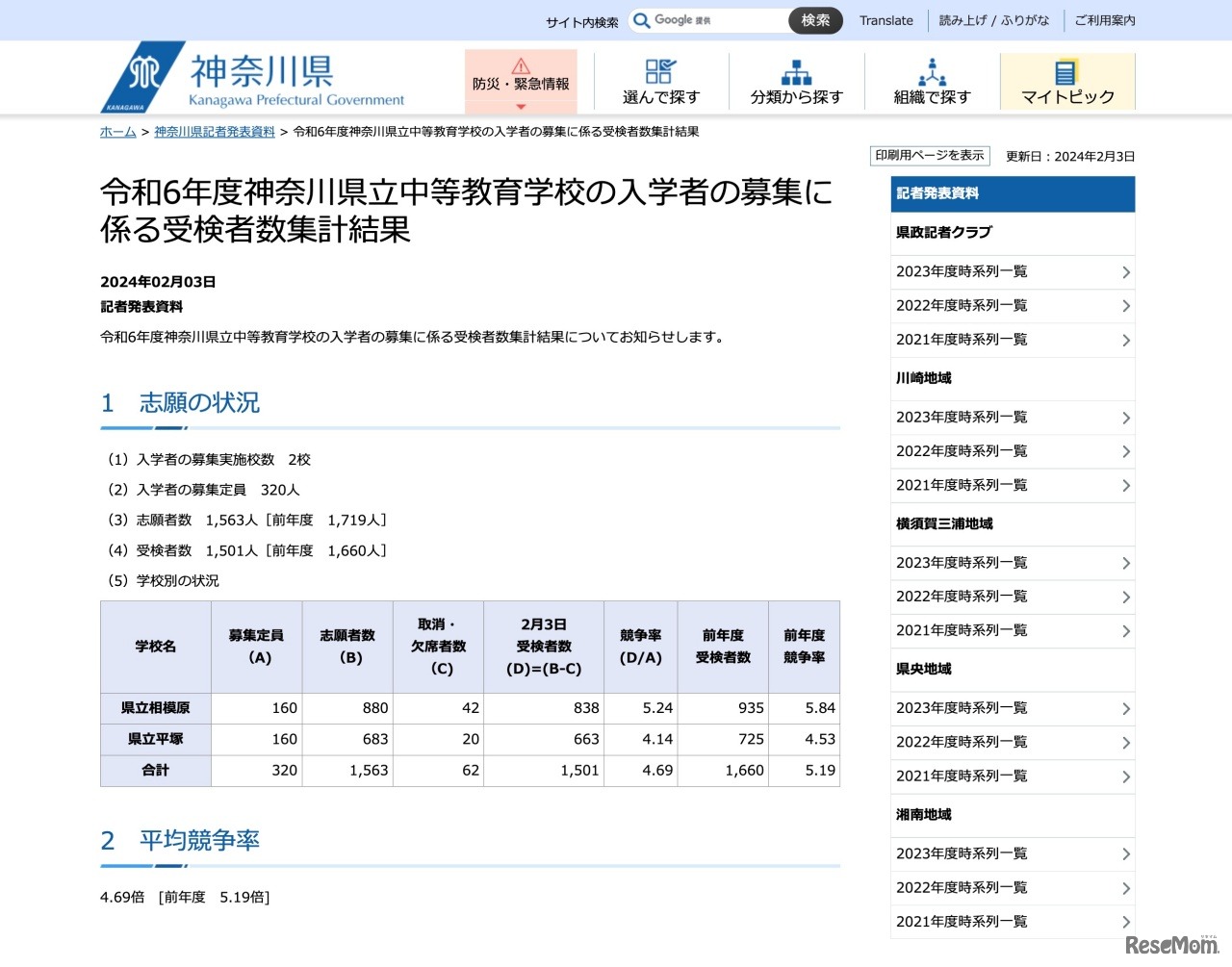Select 読み上げ / ふりがな option
1232x967 pixels.
tap(993, 20)
